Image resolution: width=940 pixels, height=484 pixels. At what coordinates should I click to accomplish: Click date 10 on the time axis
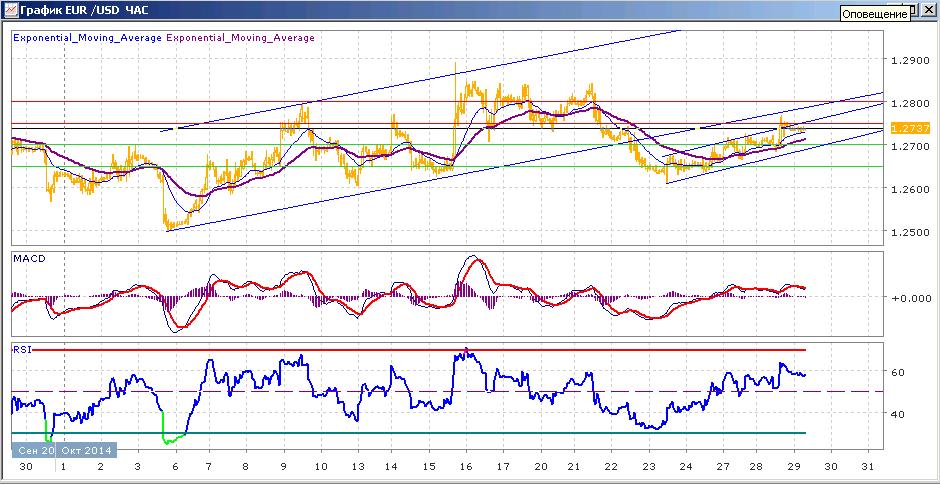(x=321, y=466)
